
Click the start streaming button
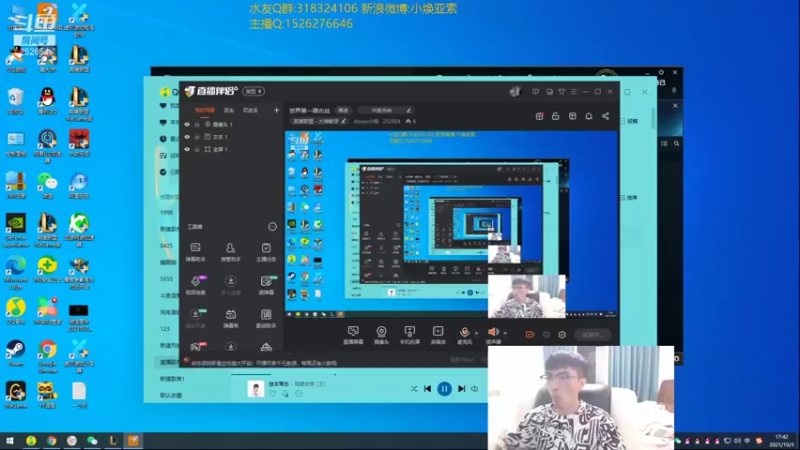point(592,335)
